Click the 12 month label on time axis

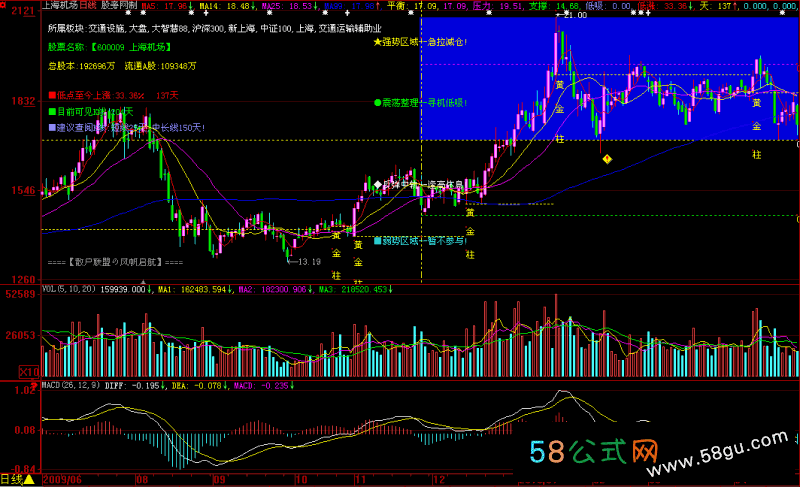(439, 479)
